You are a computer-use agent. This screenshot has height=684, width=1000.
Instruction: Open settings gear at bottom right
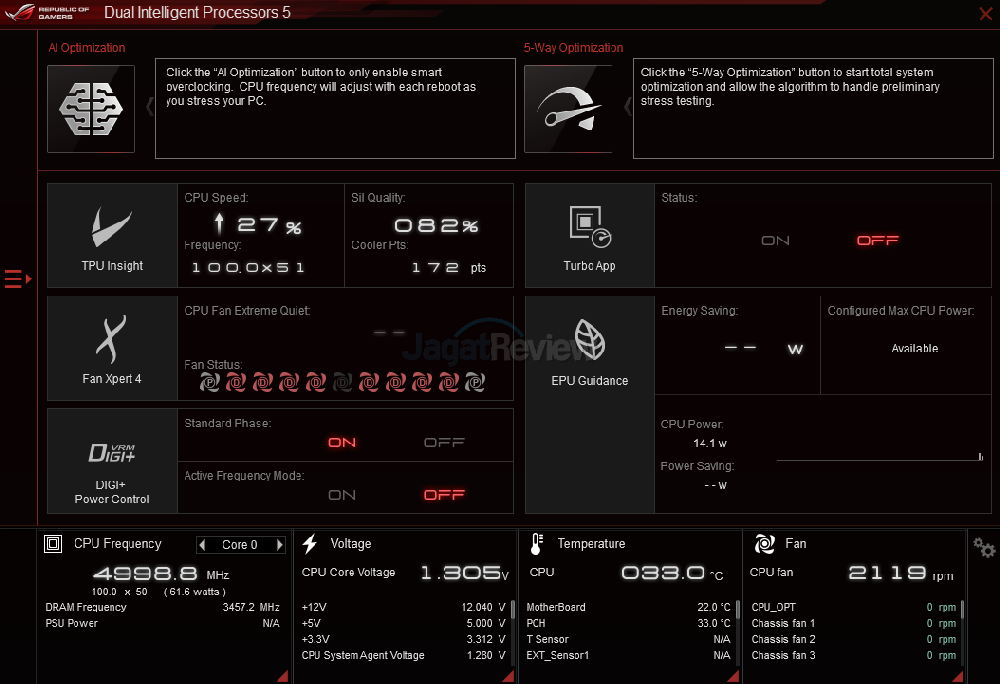point(983,548)
